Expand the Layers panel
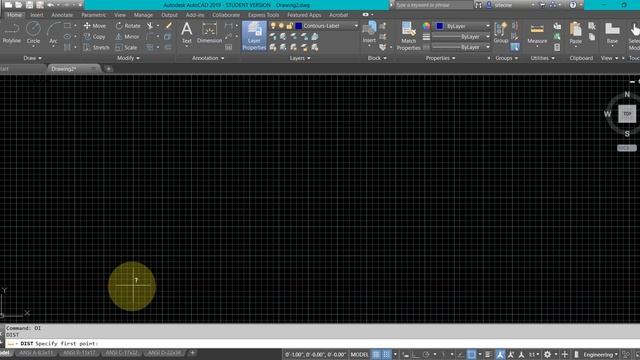The image size is (640, 360). click(x=300, y=58)
